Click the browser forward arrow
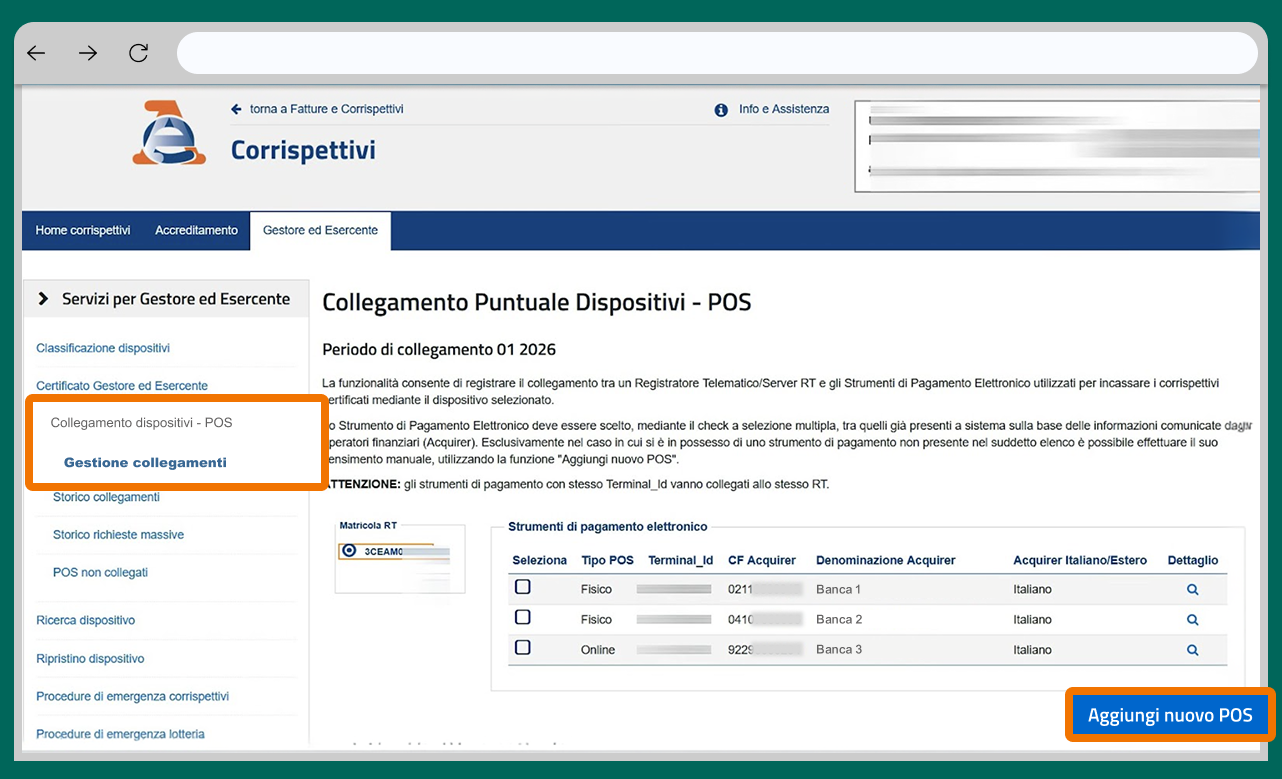The width and height of the screenshot is (1282, 779). point(88,53)
